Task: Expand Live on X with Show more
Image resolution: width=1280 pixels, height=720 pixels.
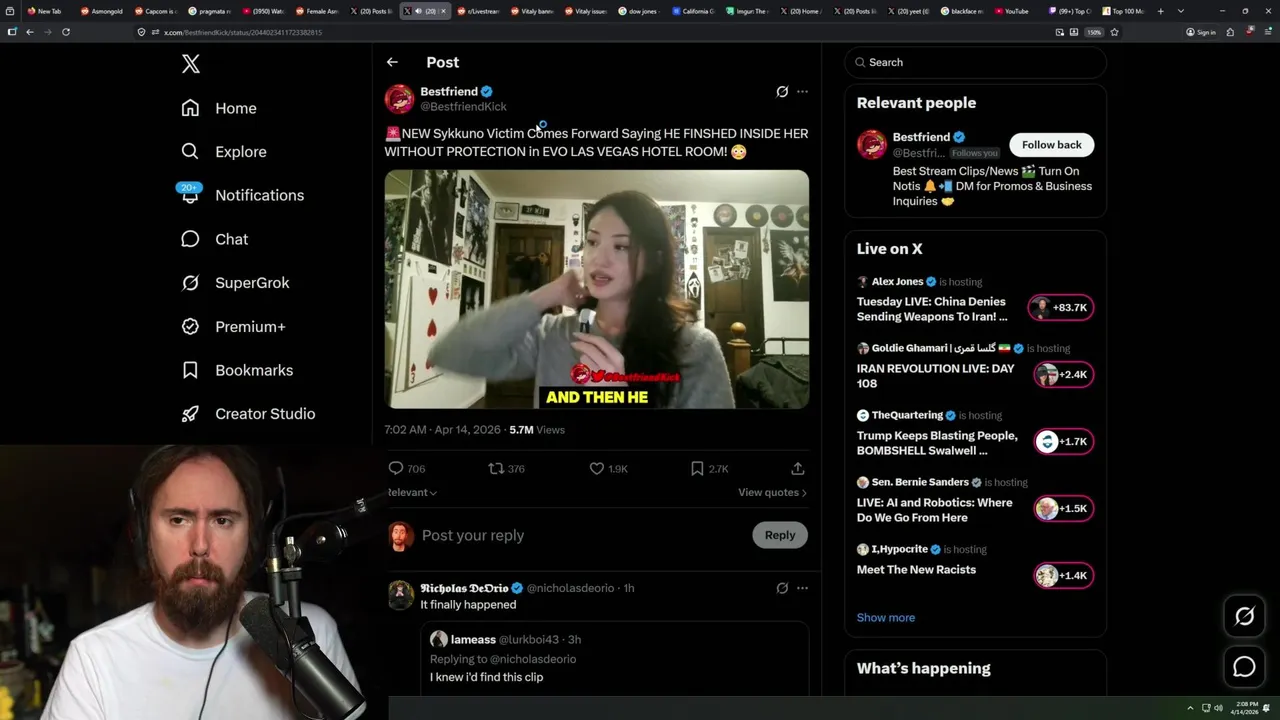Action: (885, 617)
